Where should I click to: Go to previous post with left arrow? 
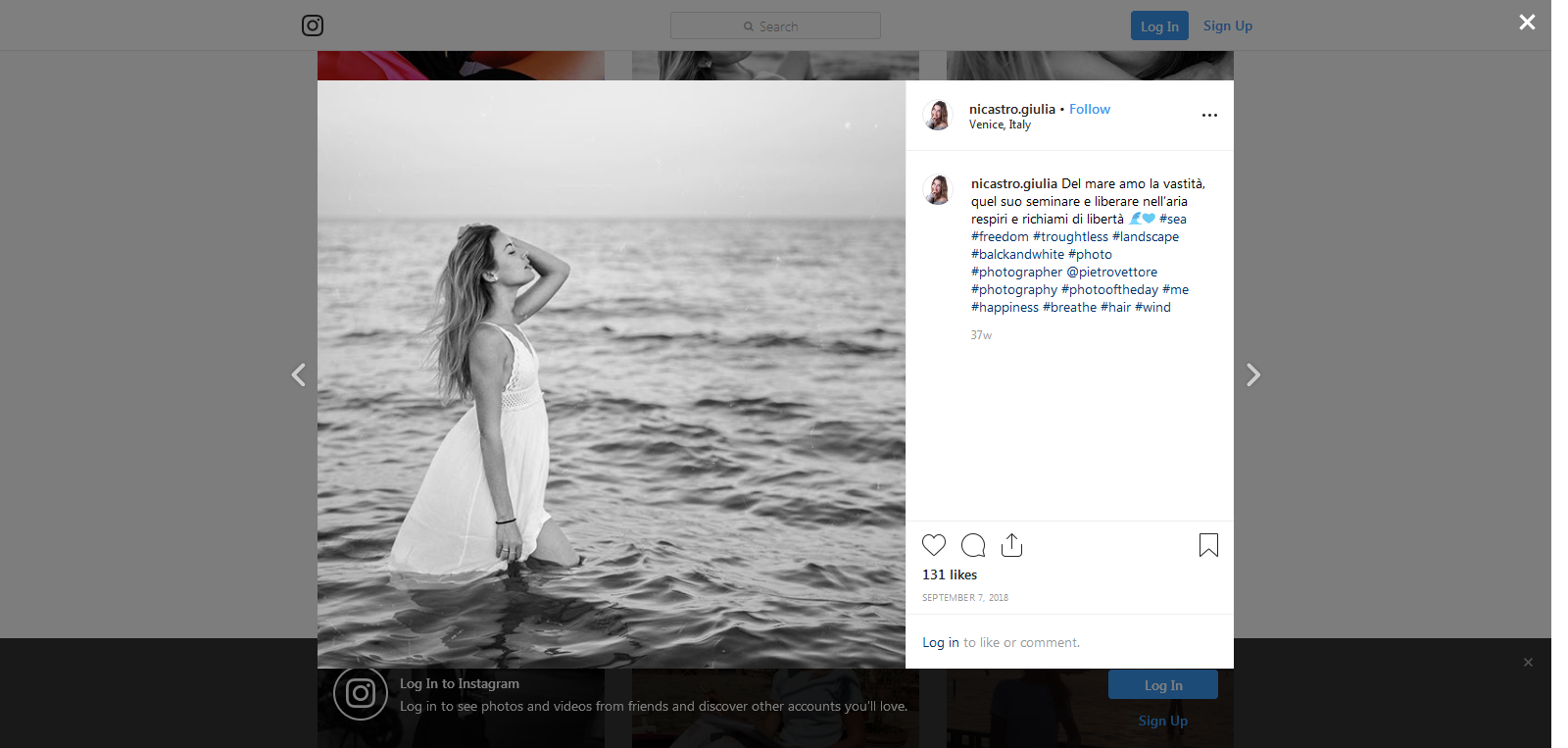[299, 374]
